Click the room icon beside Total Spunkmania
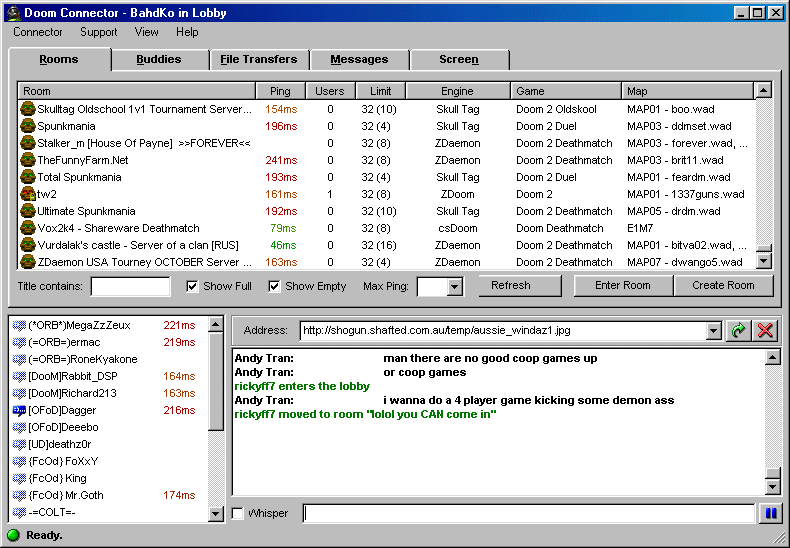 click(x=28, y=177)
